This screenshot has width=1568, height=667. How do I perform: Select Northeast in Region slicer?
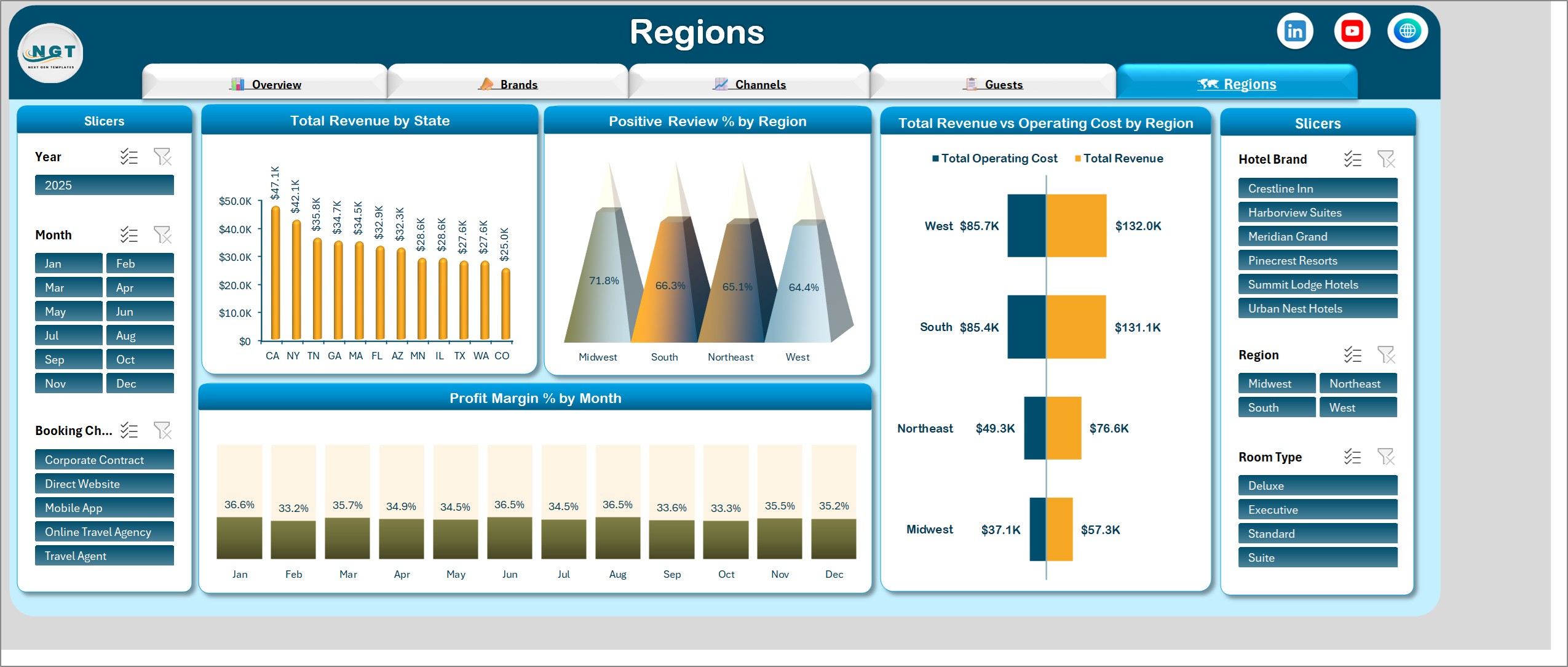[1358, 383]
